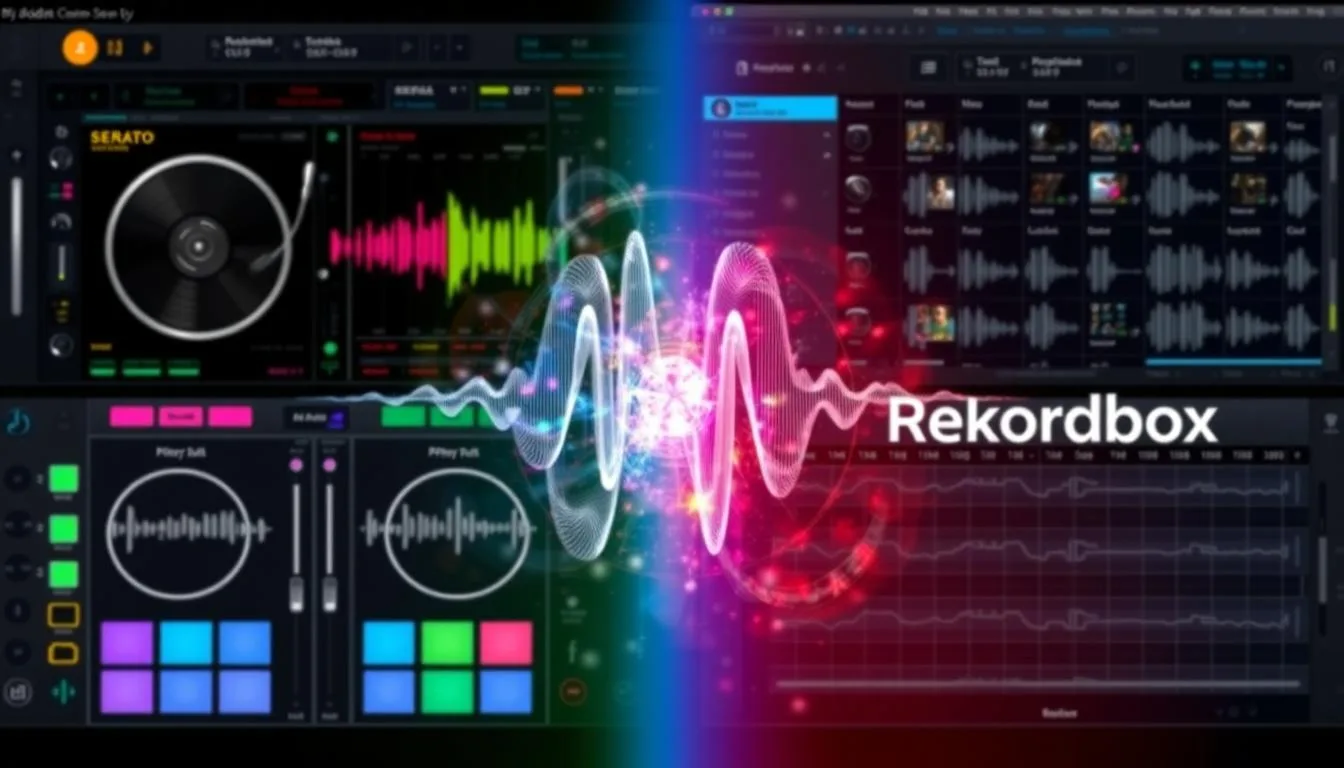
Task: Click the first green button atop pad controller
Action: tap(403, 417)
